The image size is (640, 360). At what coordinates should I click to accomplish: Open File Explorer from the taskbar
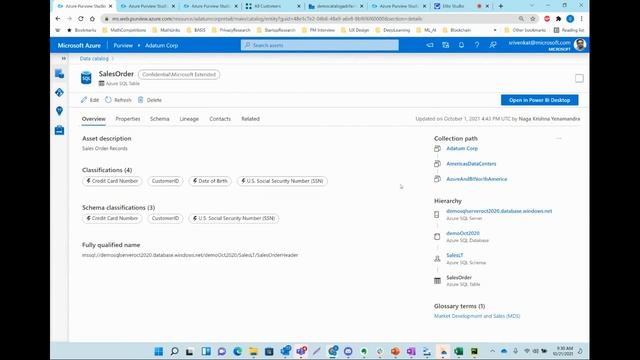coord(253,351)
